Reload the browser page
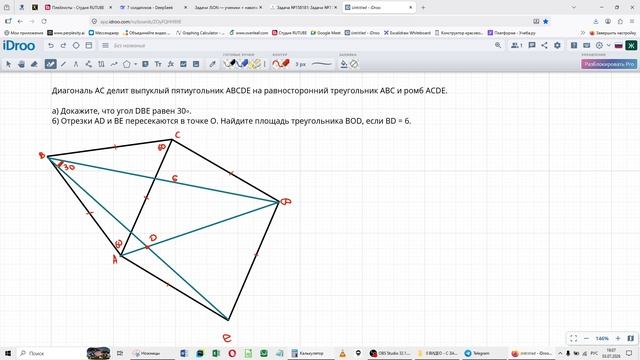640x360 pixels. pos(44,21)
